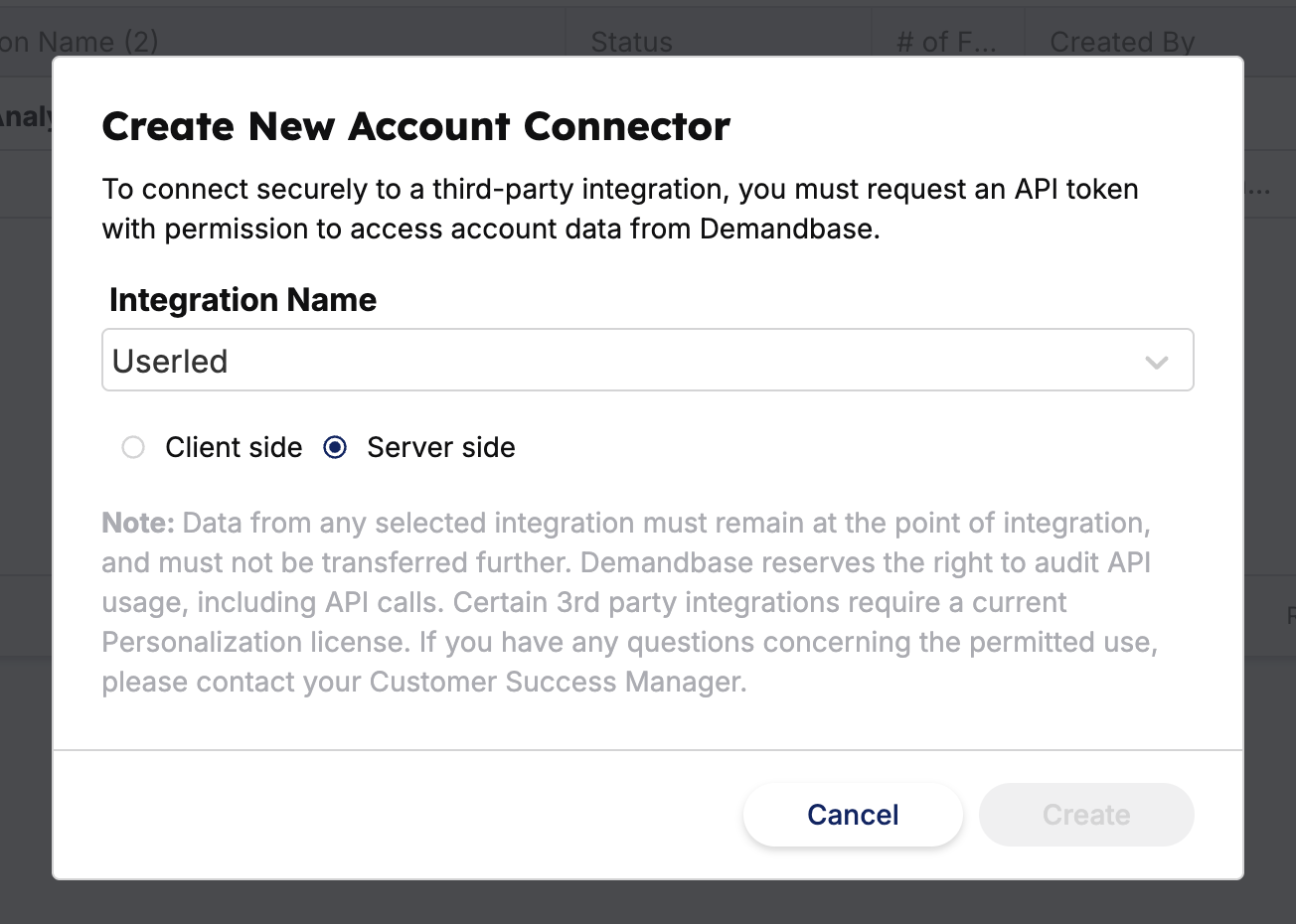
Task: Click the 'Client side' option label
Action: 234,448
